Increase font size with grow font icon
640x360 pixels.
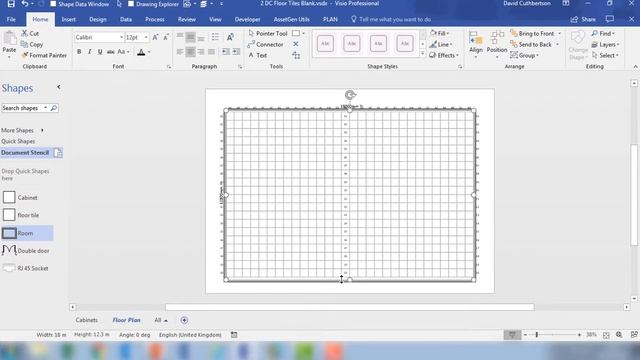point(156,37)
